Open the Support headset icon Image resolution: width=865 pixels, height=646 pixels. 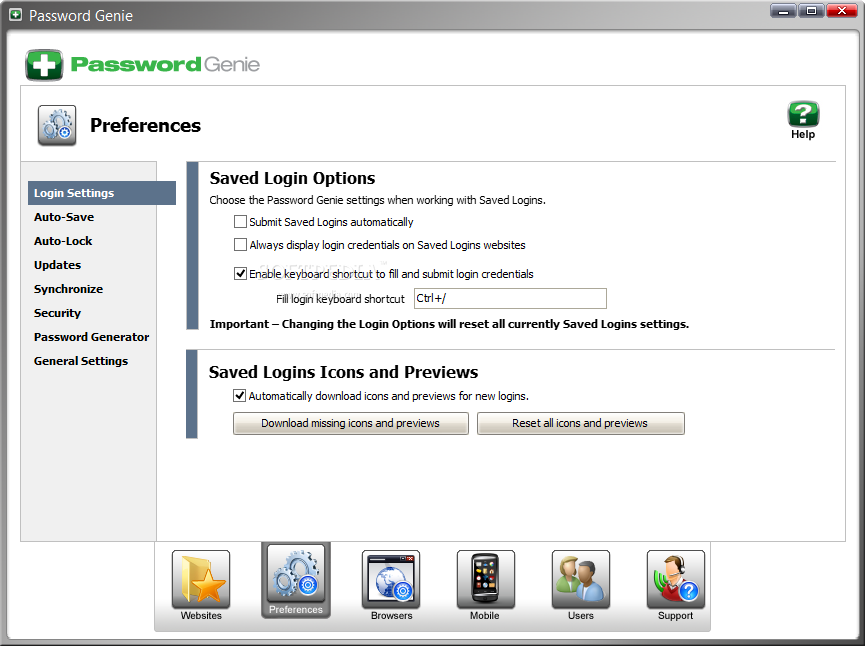pyautogui.click(x=676, y=579)
